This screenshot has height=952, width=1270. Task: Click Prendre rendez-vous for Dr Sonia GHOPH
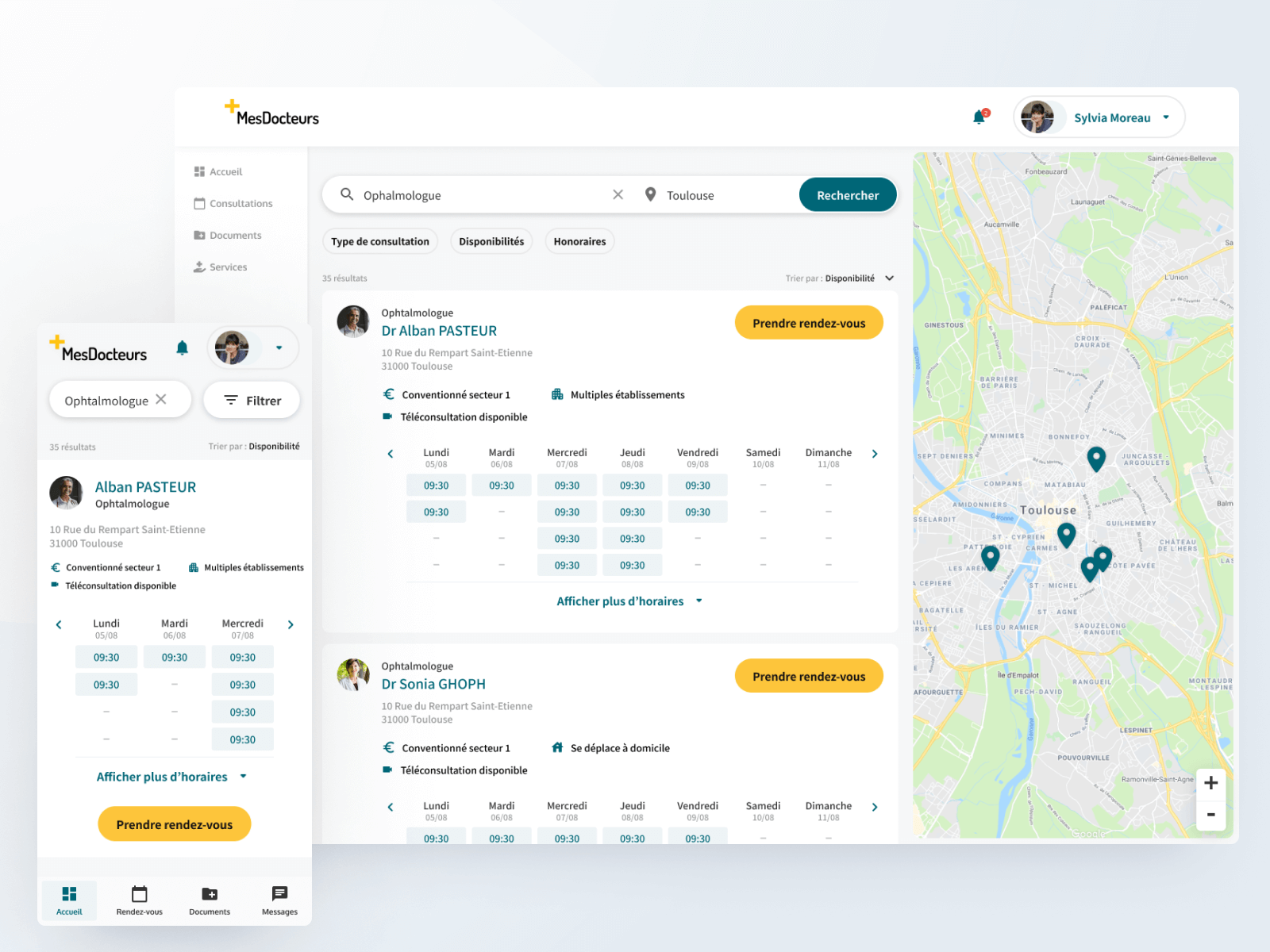click(x=809, y=676)
